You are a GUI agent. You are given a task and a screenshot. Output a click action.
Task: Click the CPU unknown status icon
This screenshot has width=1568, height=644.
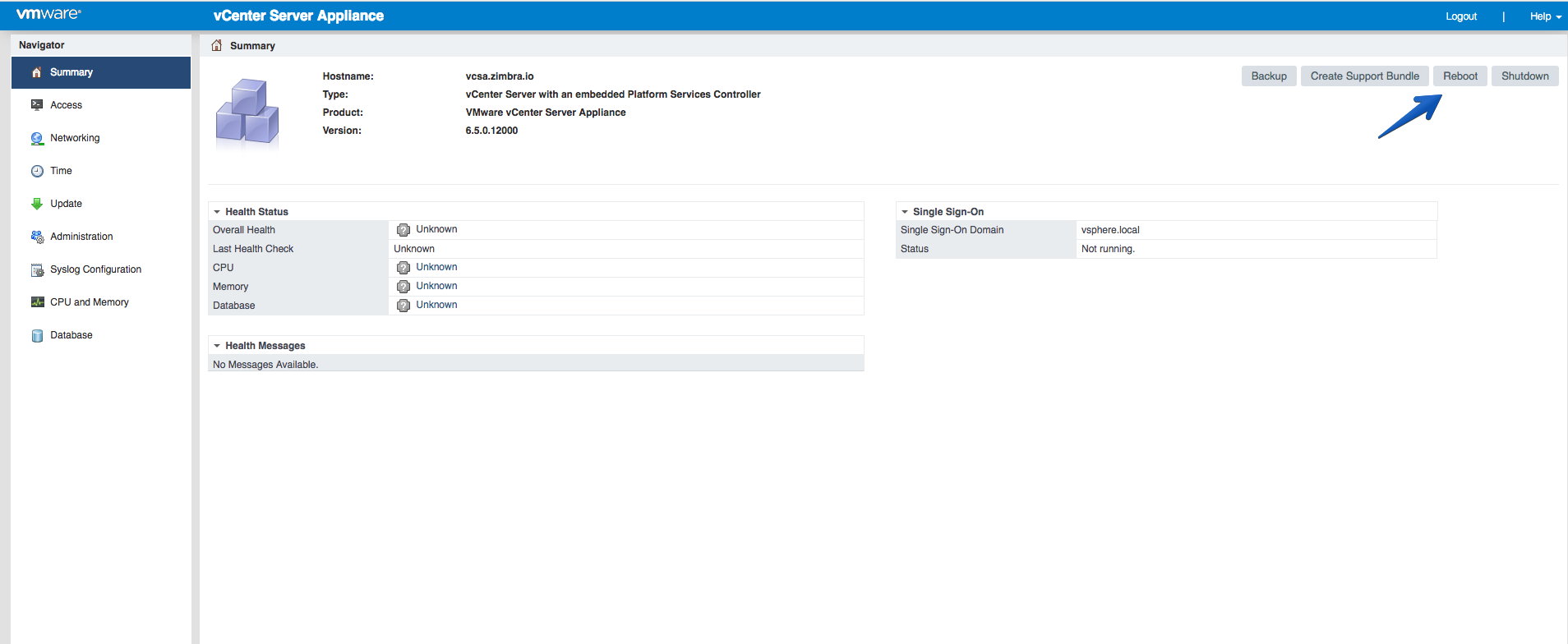coord(404,268)
